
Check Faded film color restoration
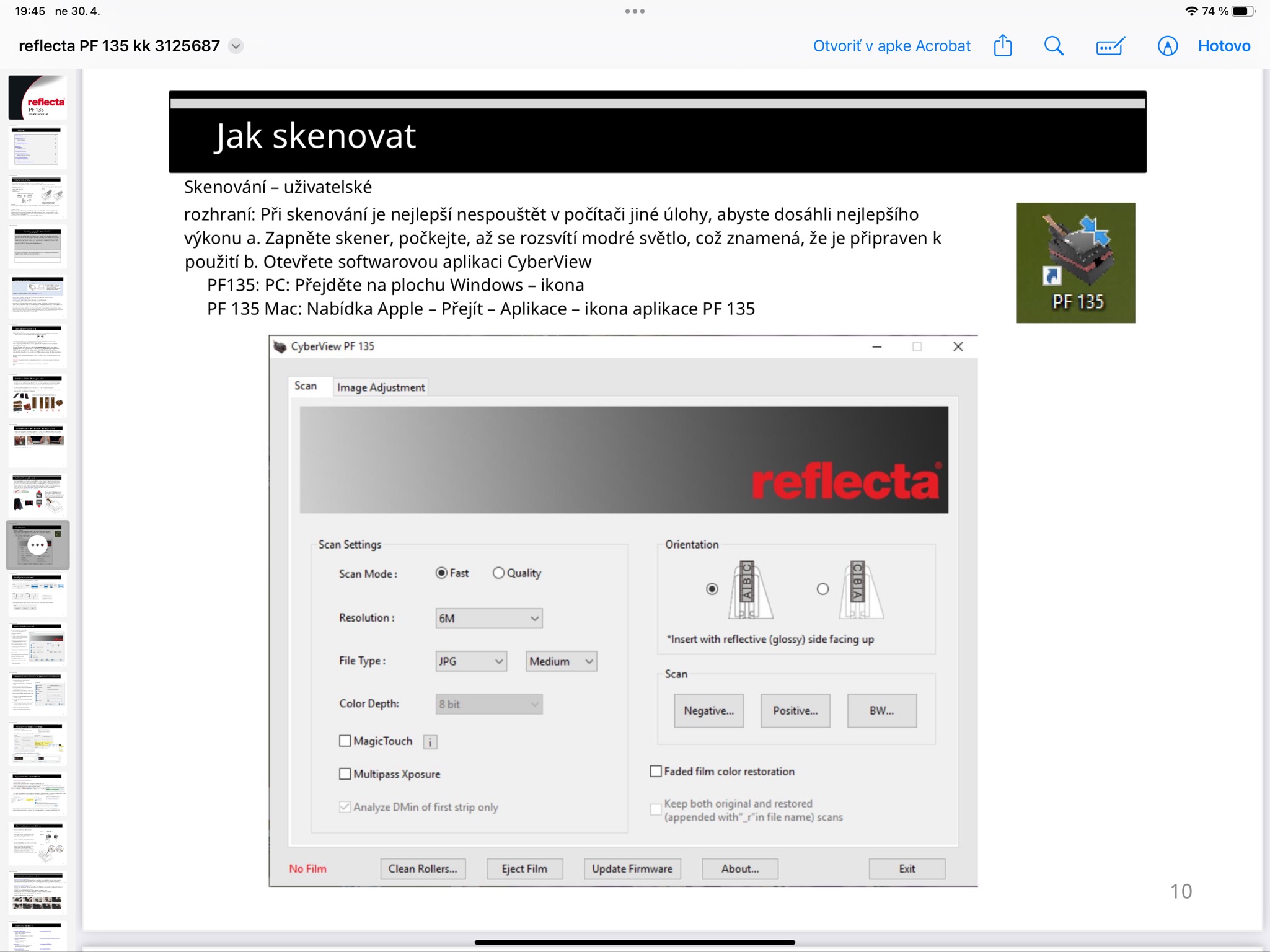[x=656, y=772]
